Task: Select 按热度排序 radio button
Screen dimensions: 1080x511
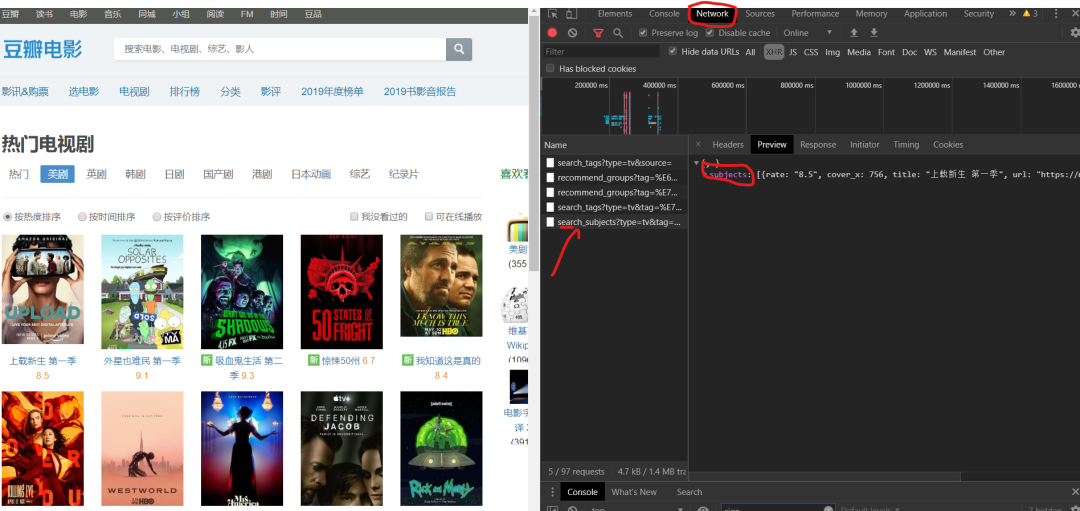Action: 8,217
